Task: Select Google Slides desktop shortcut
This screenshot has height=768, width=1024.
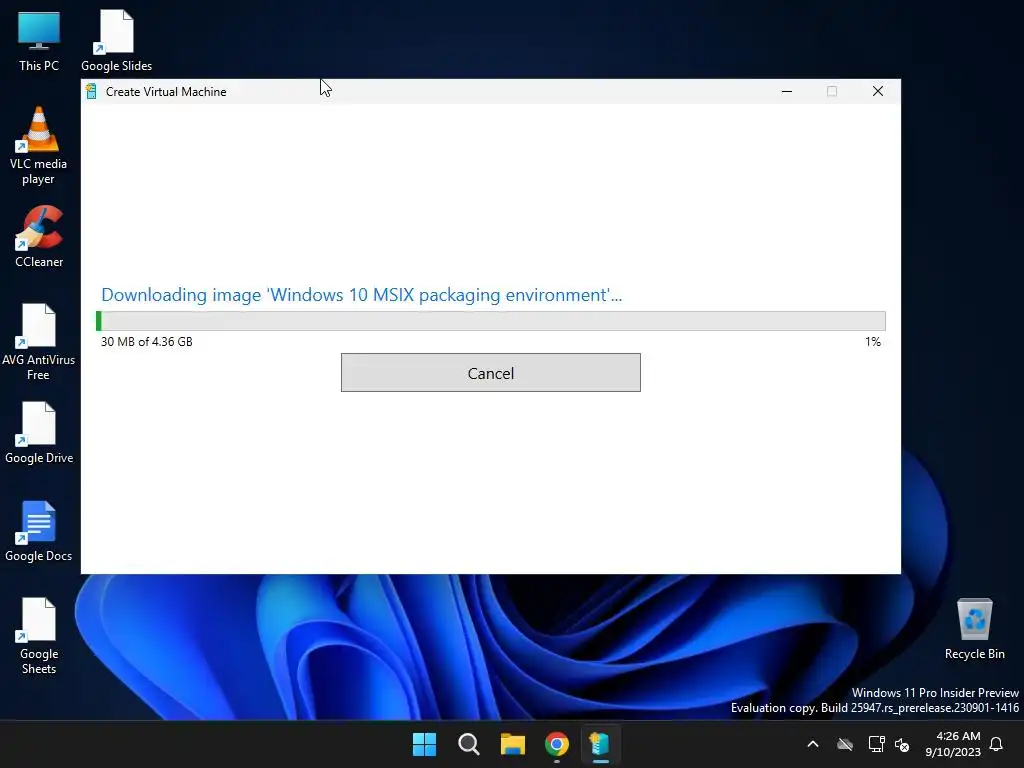Action: pos(116,41)
